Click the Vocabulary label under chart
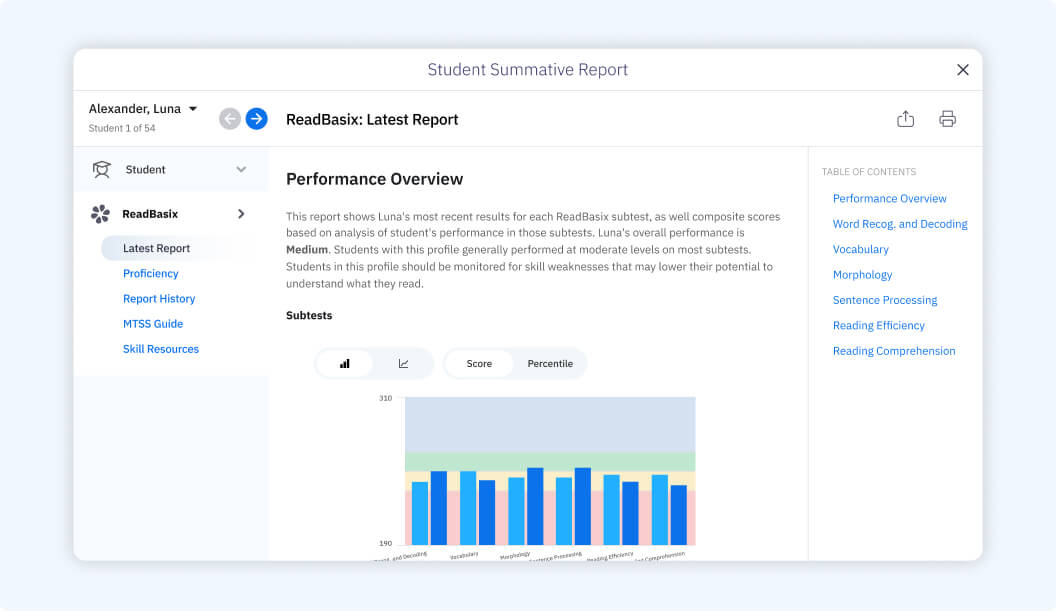Screen dimensions: 1056x611 pos(464,555)
